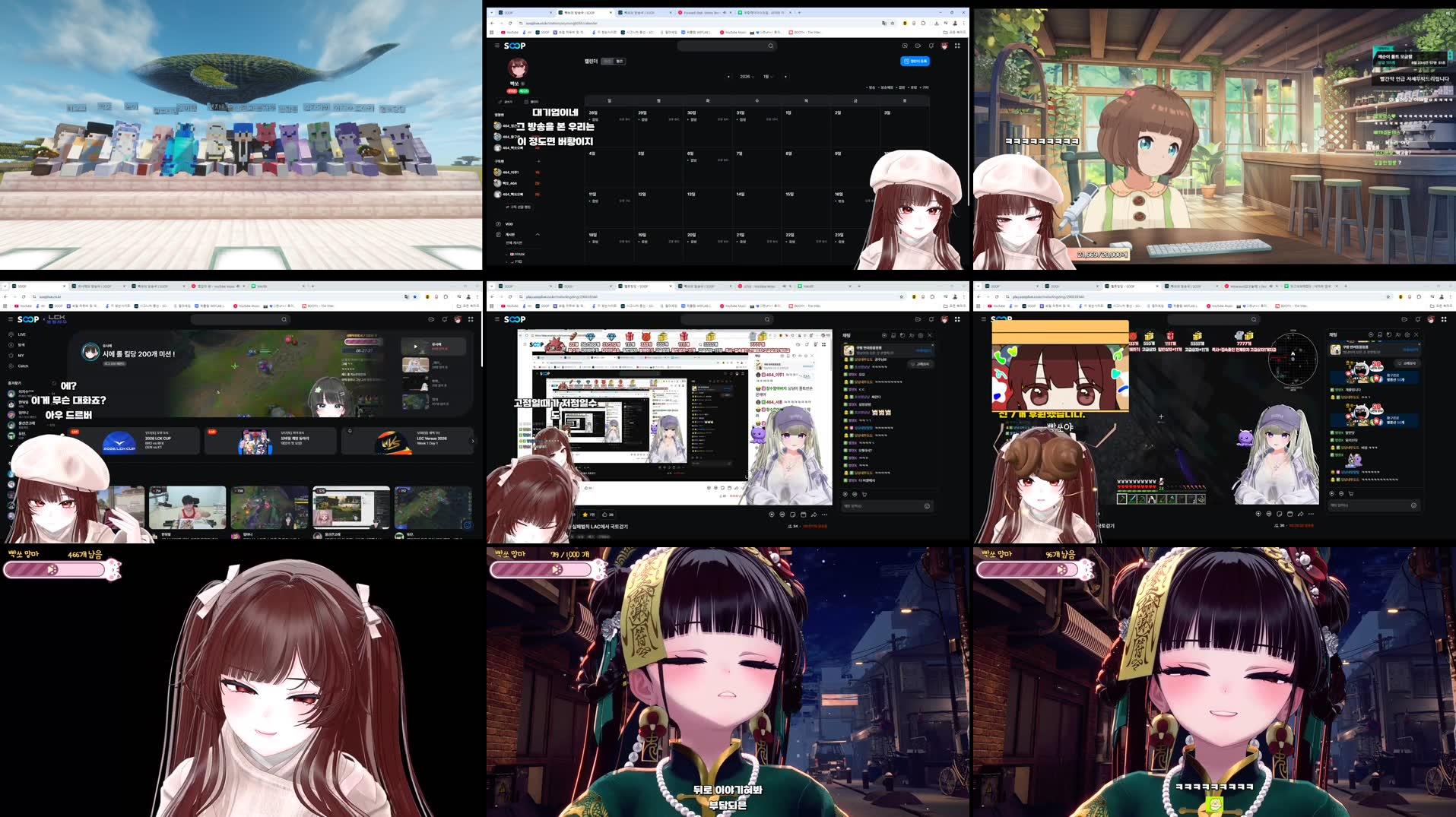The image size is (1456, 817).
Task: Collapse the 게시판 section in the sidebar
Action: [538, 234]
